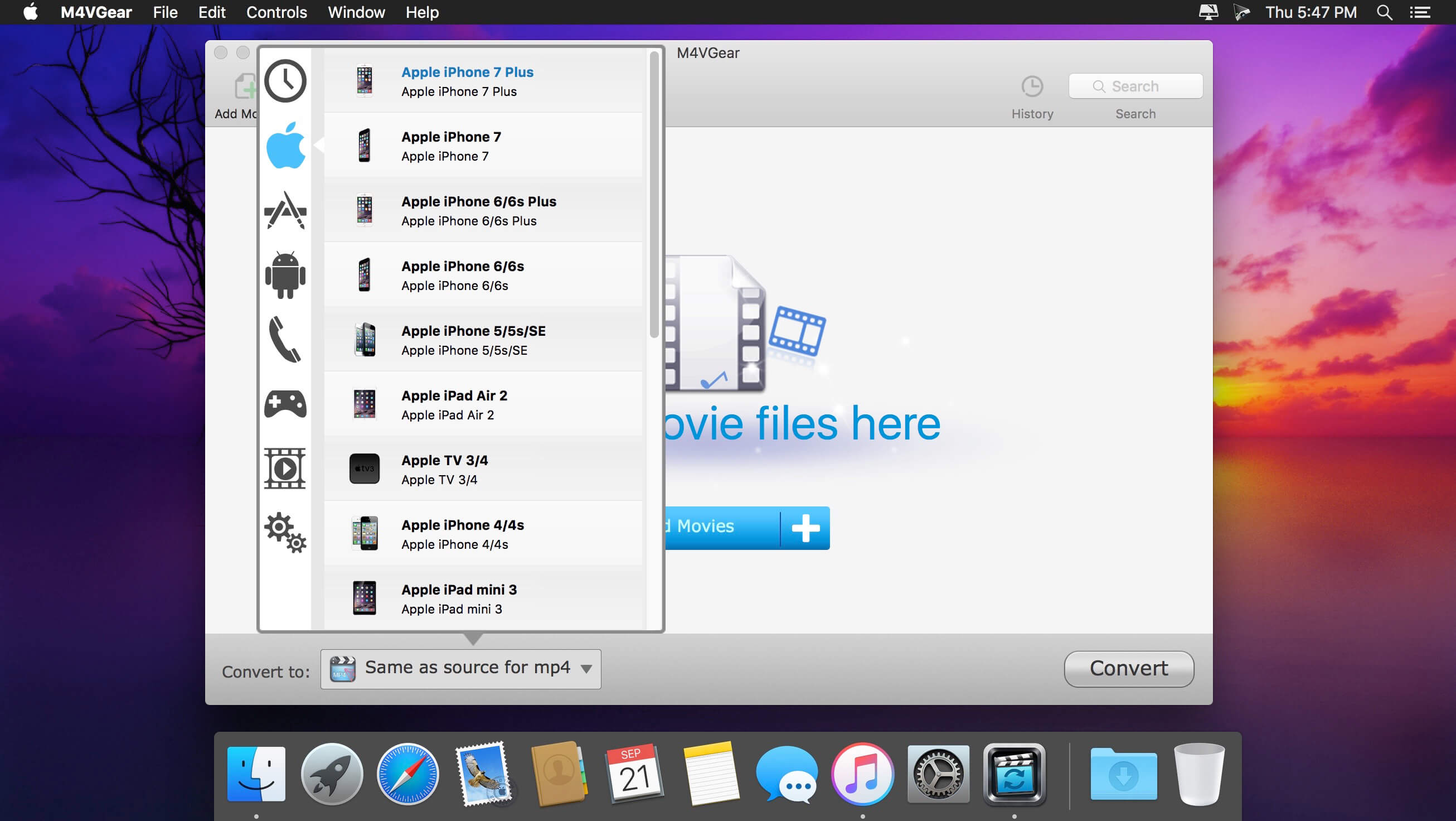Expand the Convert to format dropdown
The height and width of the screenshot is (821, 1456).
coord(460,669)
